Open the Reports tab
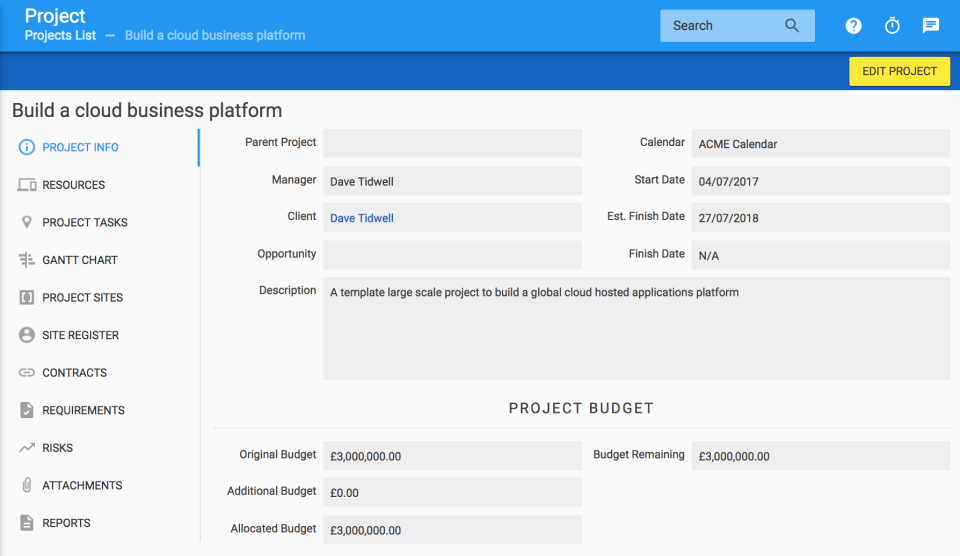 pyautogui.click(x=66, y=523)
